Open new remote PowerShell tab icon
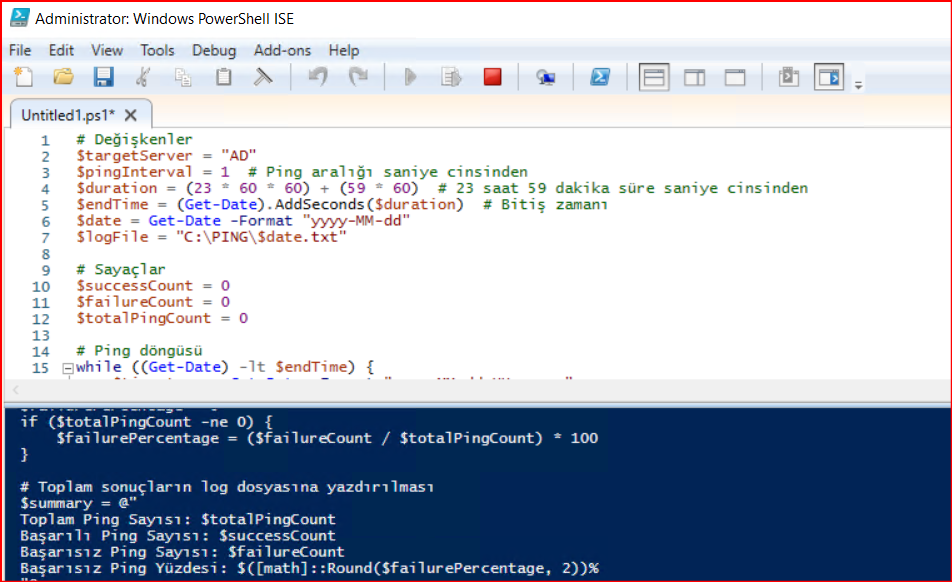The width and height of the screenshot is (952, 582). coord(546,77)
